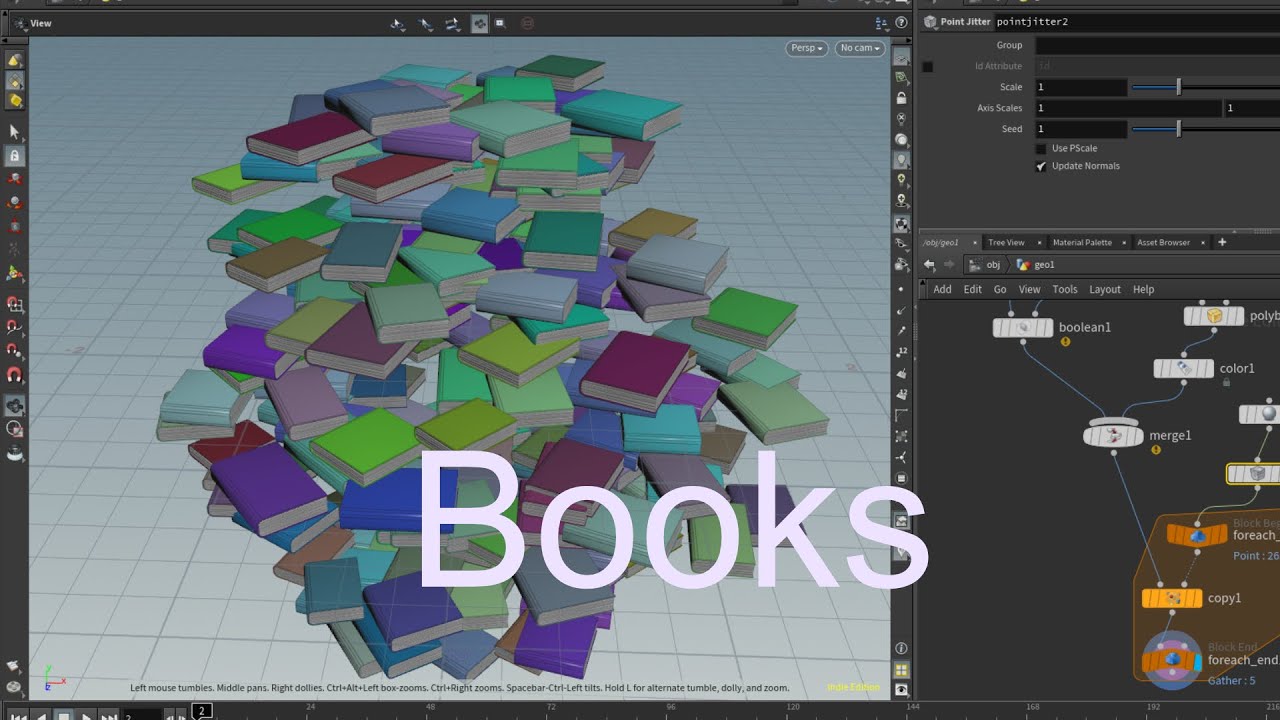Click the Seed slider handle

1179,129
